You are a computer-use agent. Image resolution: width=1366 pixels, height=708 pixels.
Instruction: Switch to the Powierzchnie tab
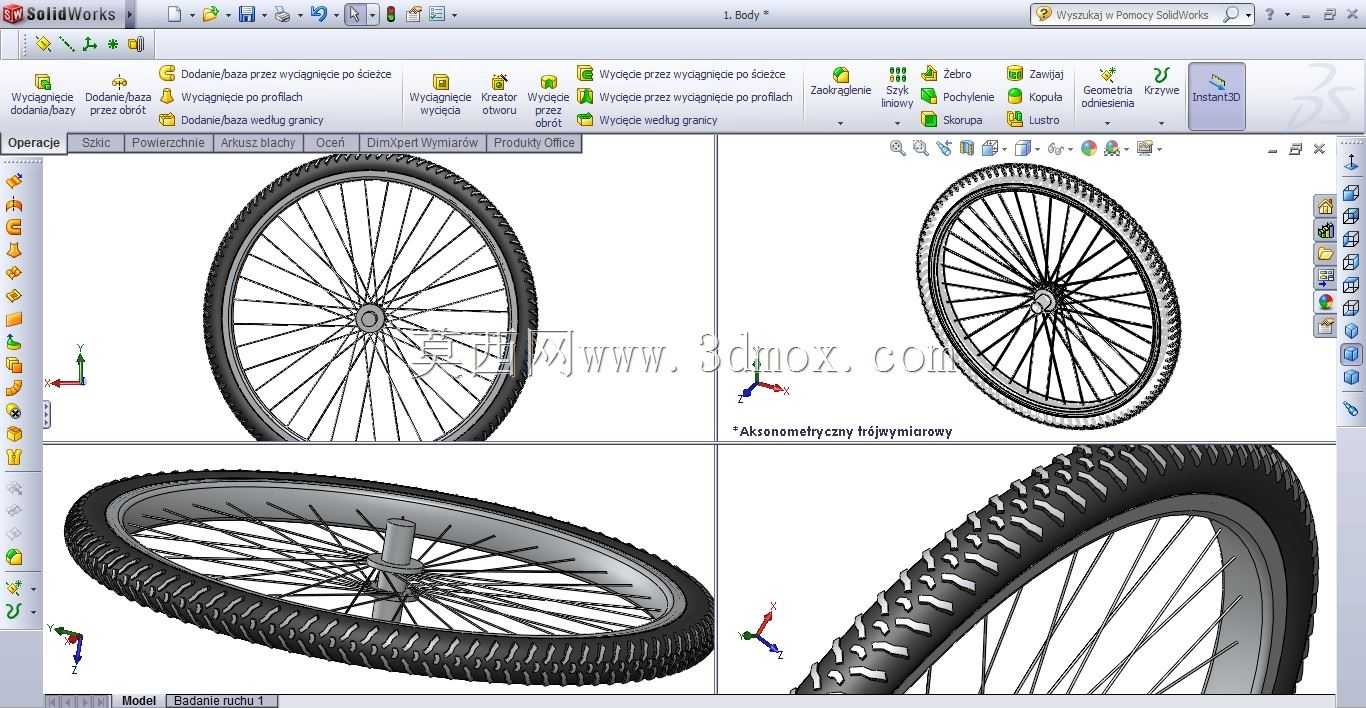click(168, 143)
